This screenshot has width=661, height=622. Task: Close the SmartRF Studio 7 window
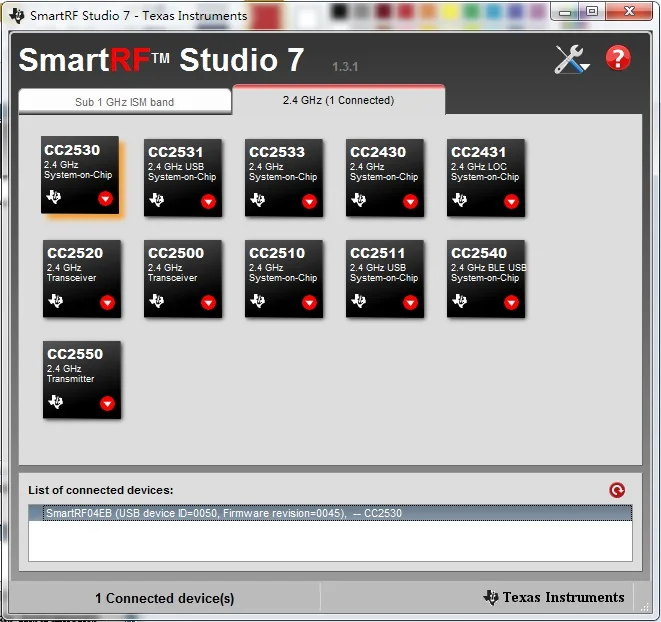(629, 12)
